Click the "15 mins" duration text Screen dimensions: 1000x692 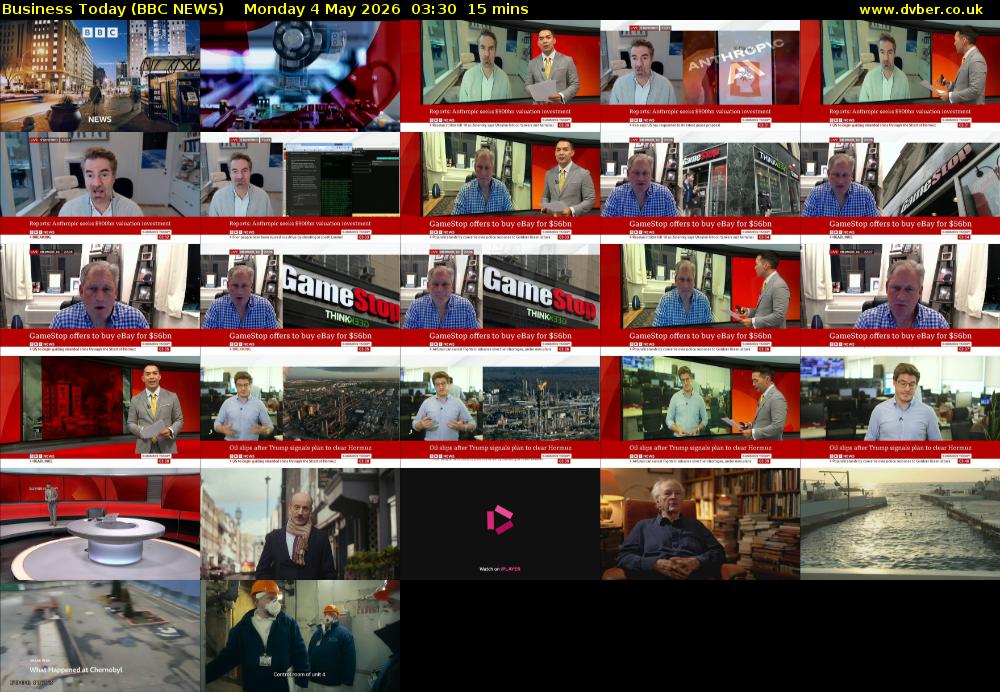tap(498, 9)
